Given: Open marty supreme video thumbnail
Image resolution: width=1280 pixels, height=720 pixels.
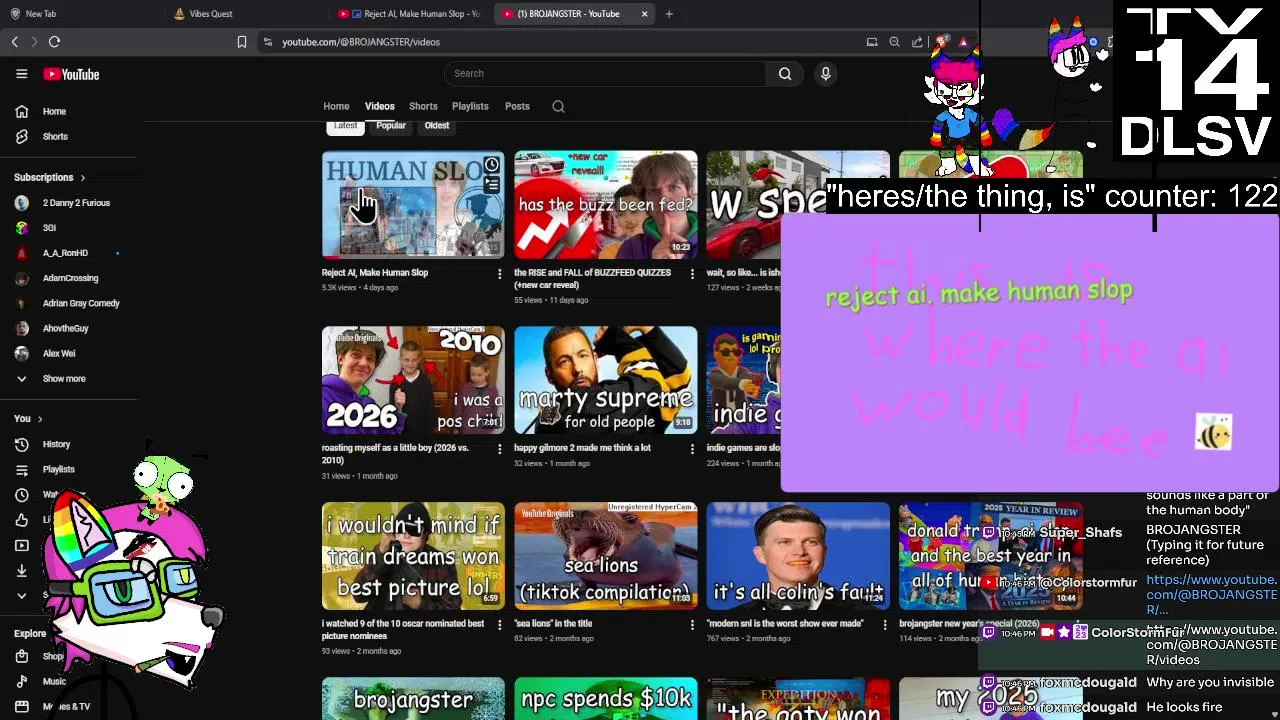Looking at the screenshot, I should 606,380.
